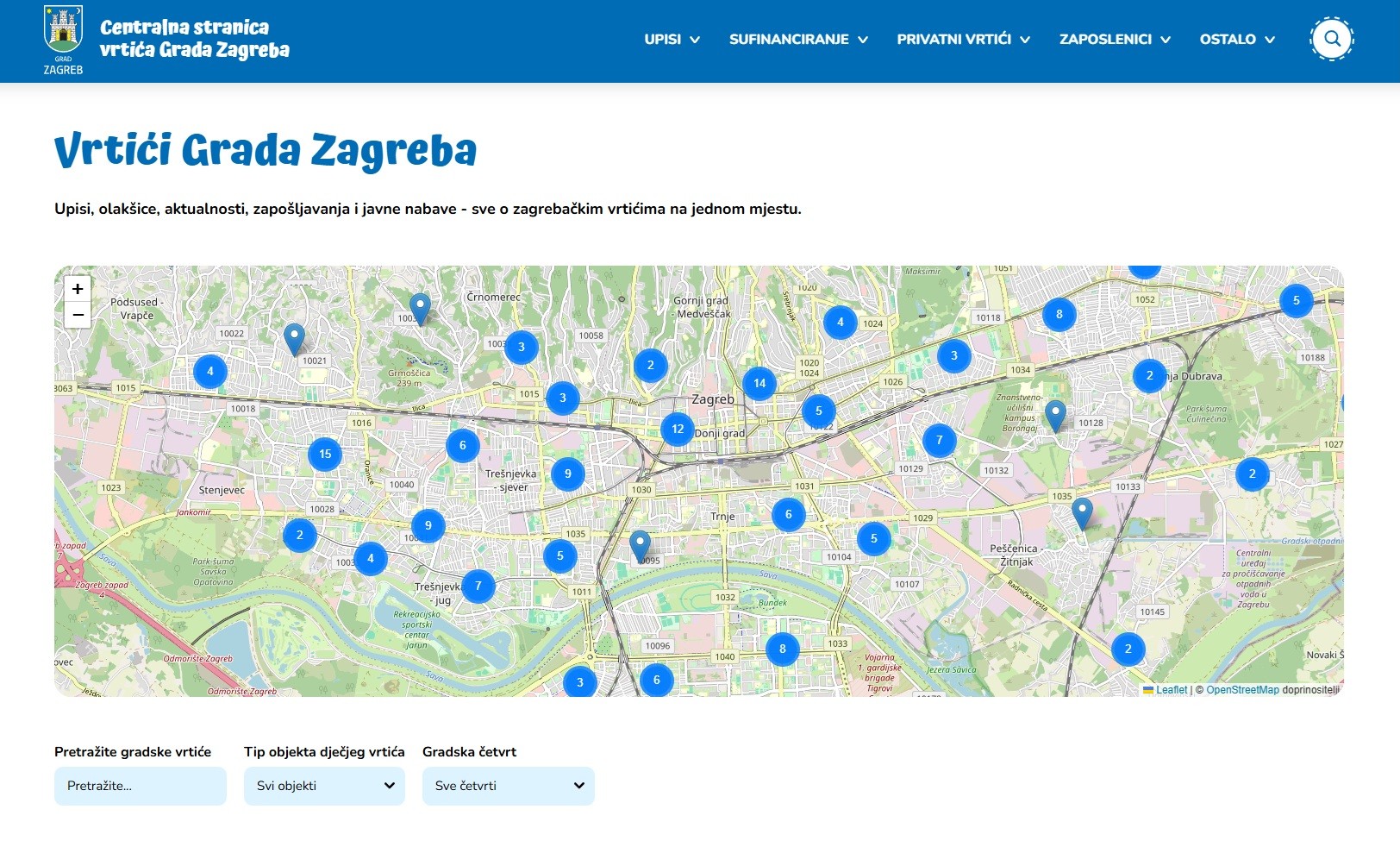Screen dimensions: 1400x847
Task: Click the search magnifier icon in header
Action: pos(1331,39)
